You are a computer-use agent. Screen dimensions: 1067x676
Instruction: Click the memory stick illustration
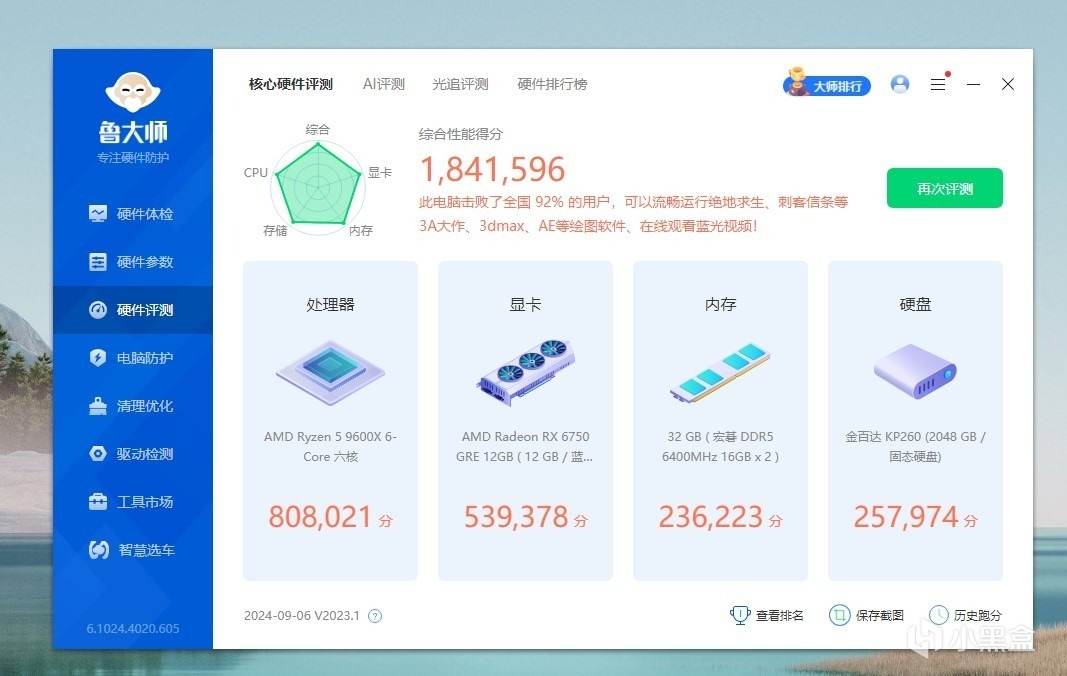[720, 372]
